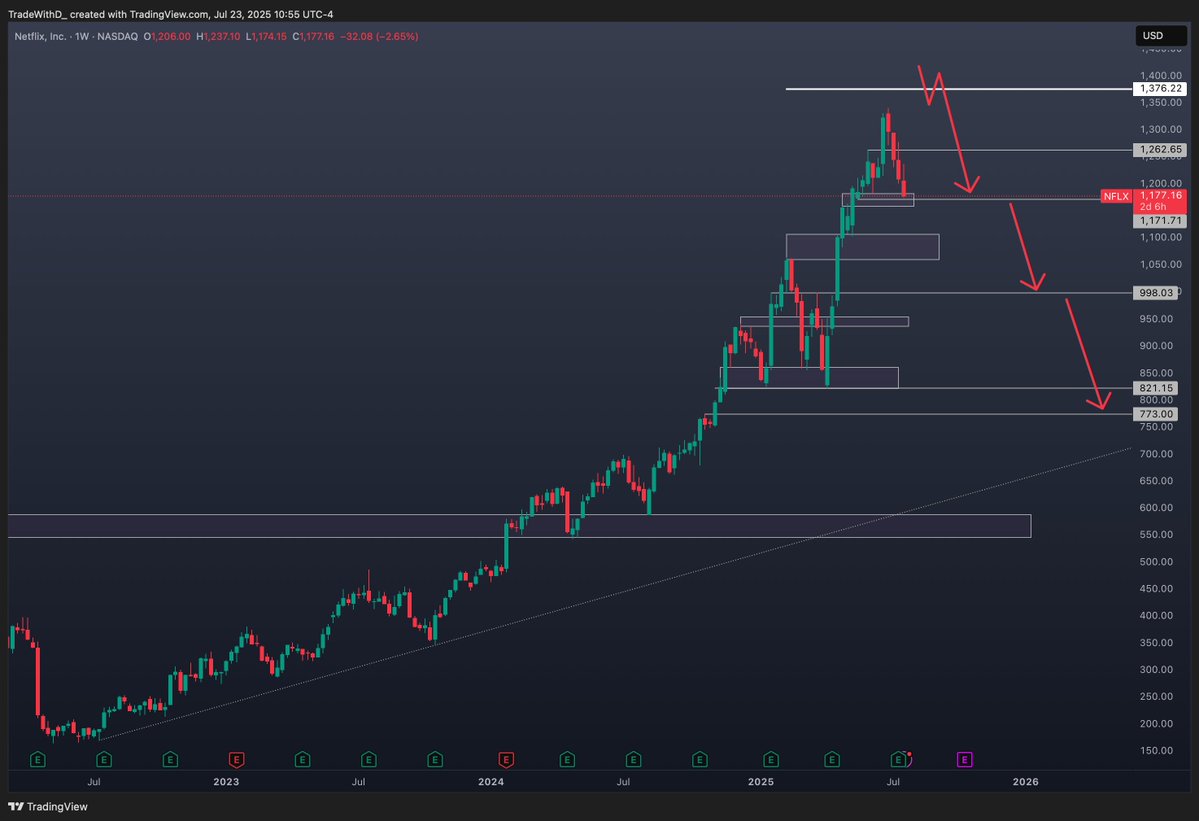Click the red earnings marker near 2024
The width and height of the screenshot is (1199, 821).
tap(505, 760)
